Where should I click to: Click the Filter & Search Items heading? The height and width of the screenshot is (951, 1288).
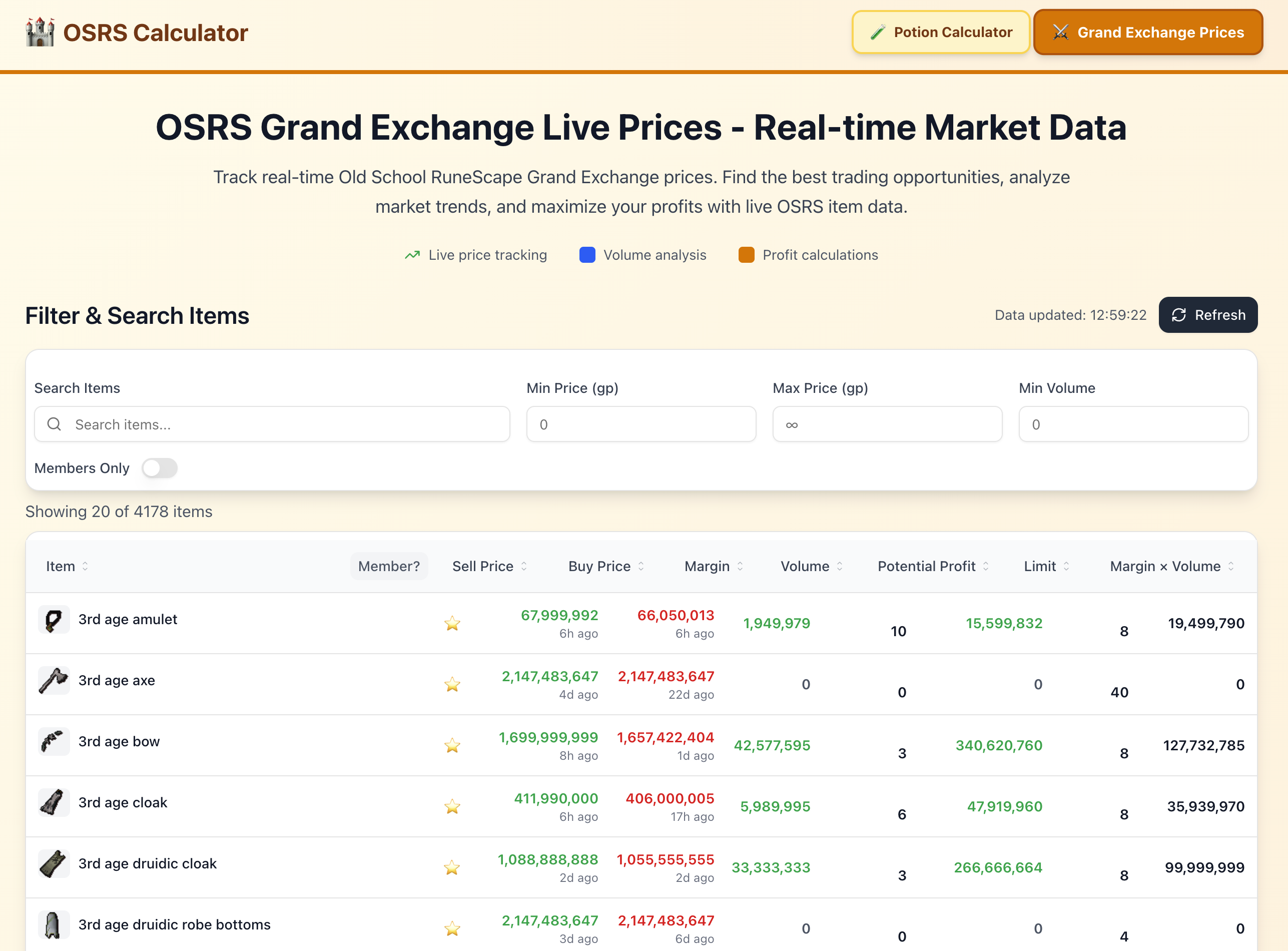point(137,316)
